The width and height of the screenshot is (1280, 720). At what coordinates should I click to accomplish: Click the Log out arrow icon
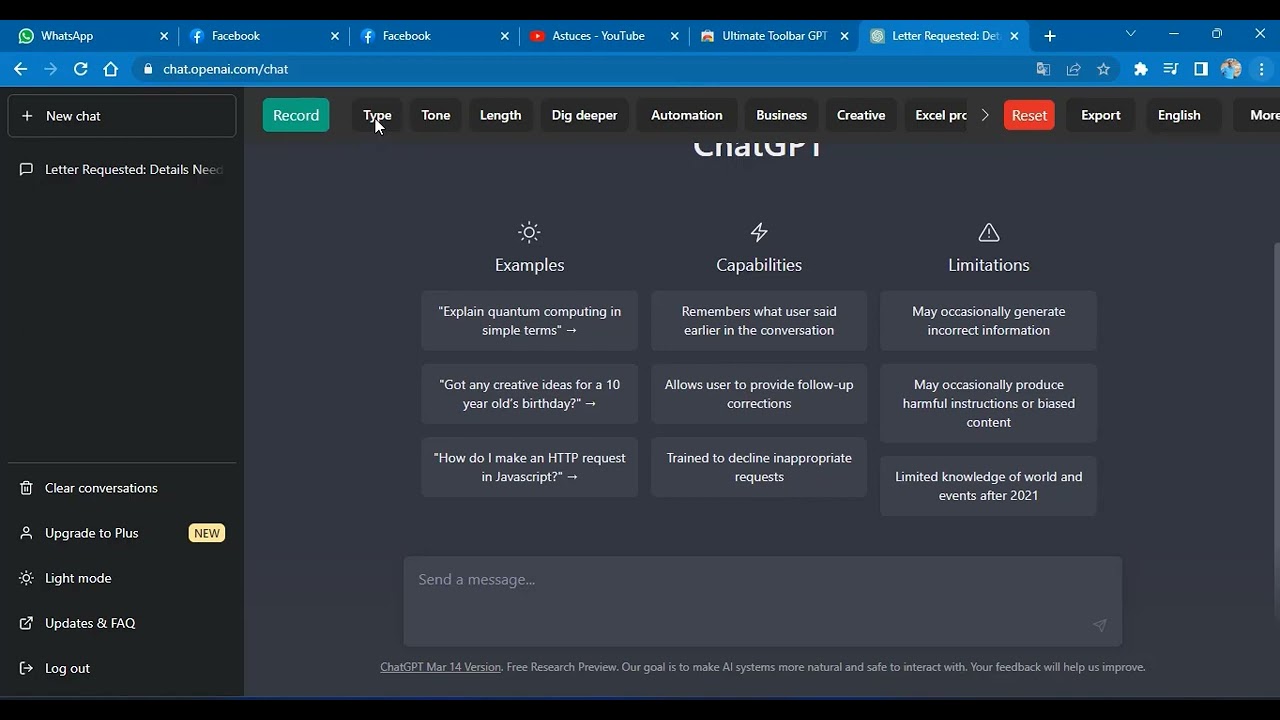point(27,668)
